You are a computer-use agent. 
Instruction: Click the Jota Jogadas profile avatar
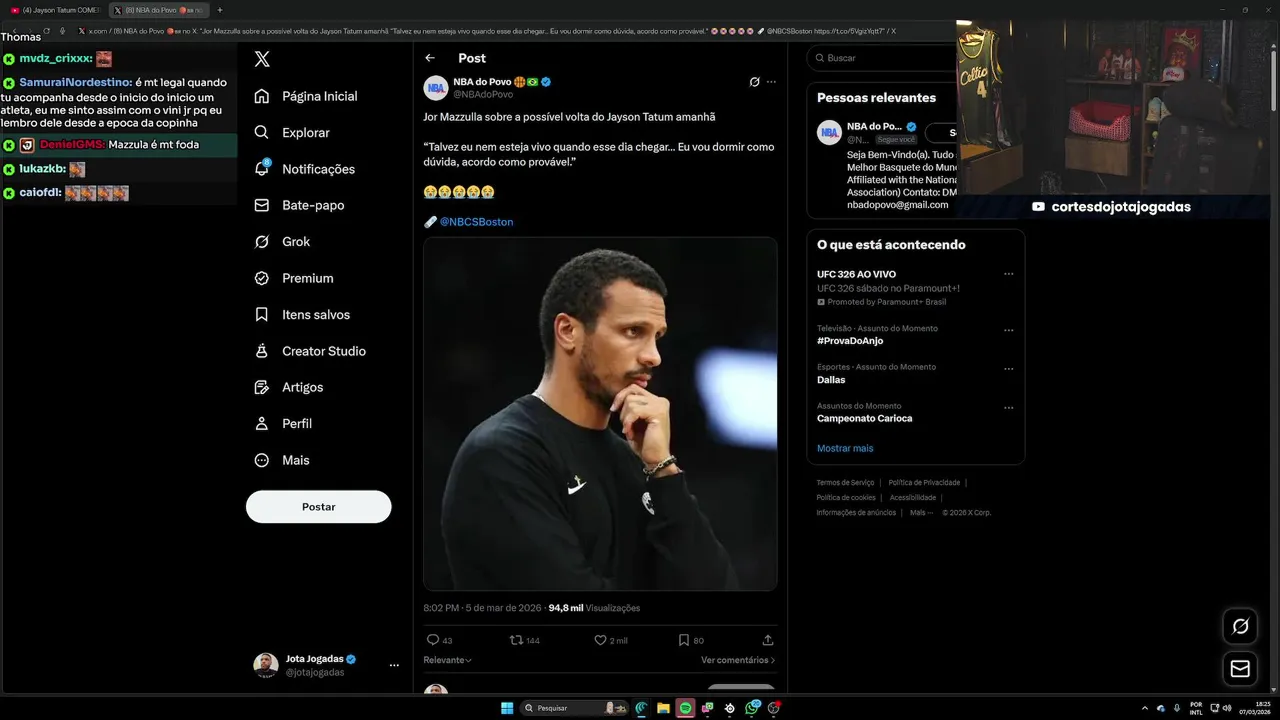coord(266,665)
